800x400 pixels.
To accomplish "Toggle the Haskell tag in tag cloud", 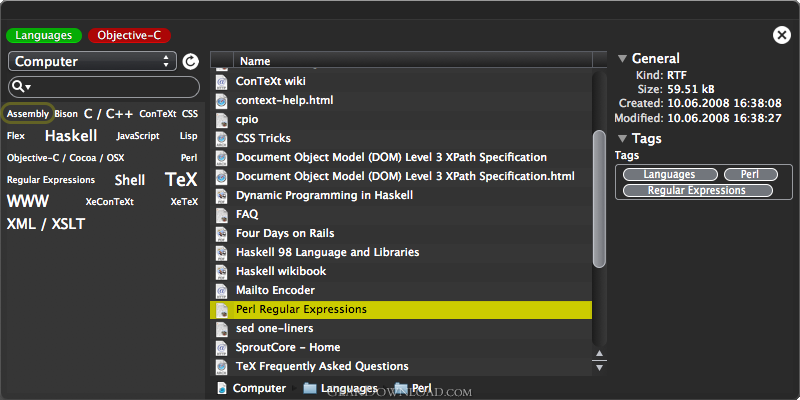I will 71,136.
